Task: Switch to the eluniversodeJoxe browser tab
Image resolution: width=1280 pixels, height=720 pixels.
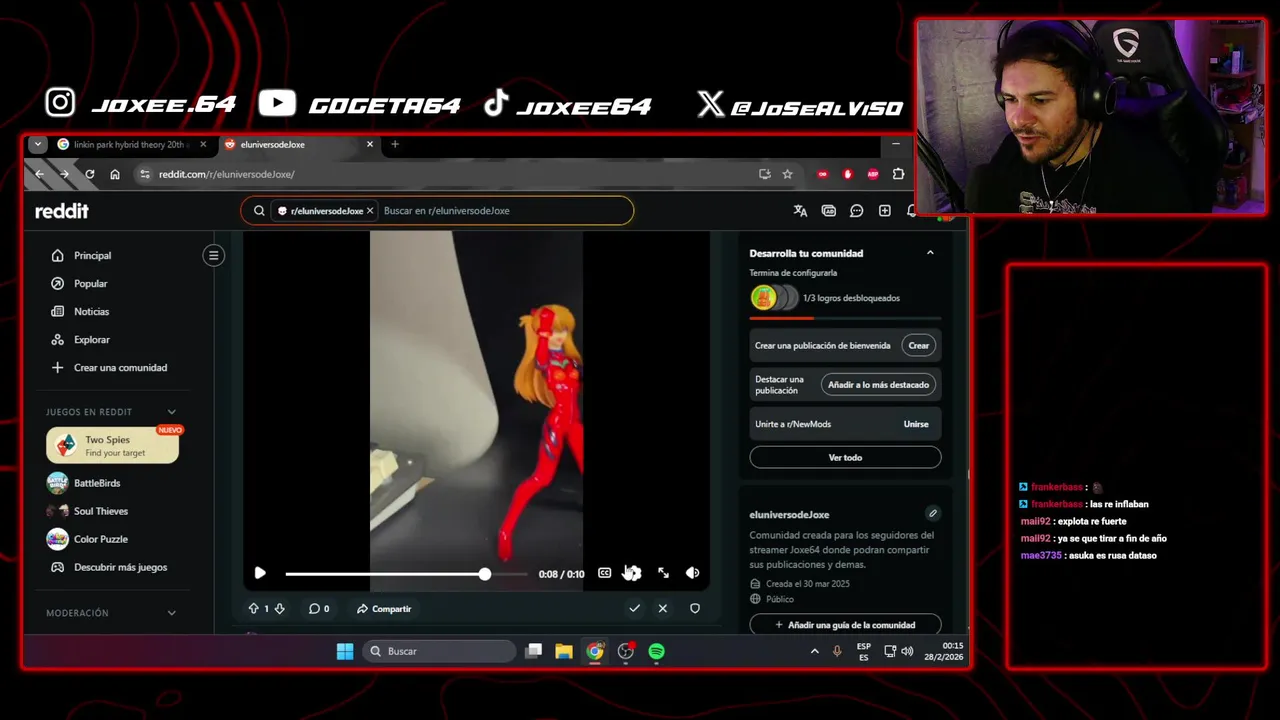Action: (x=298, y=144)
